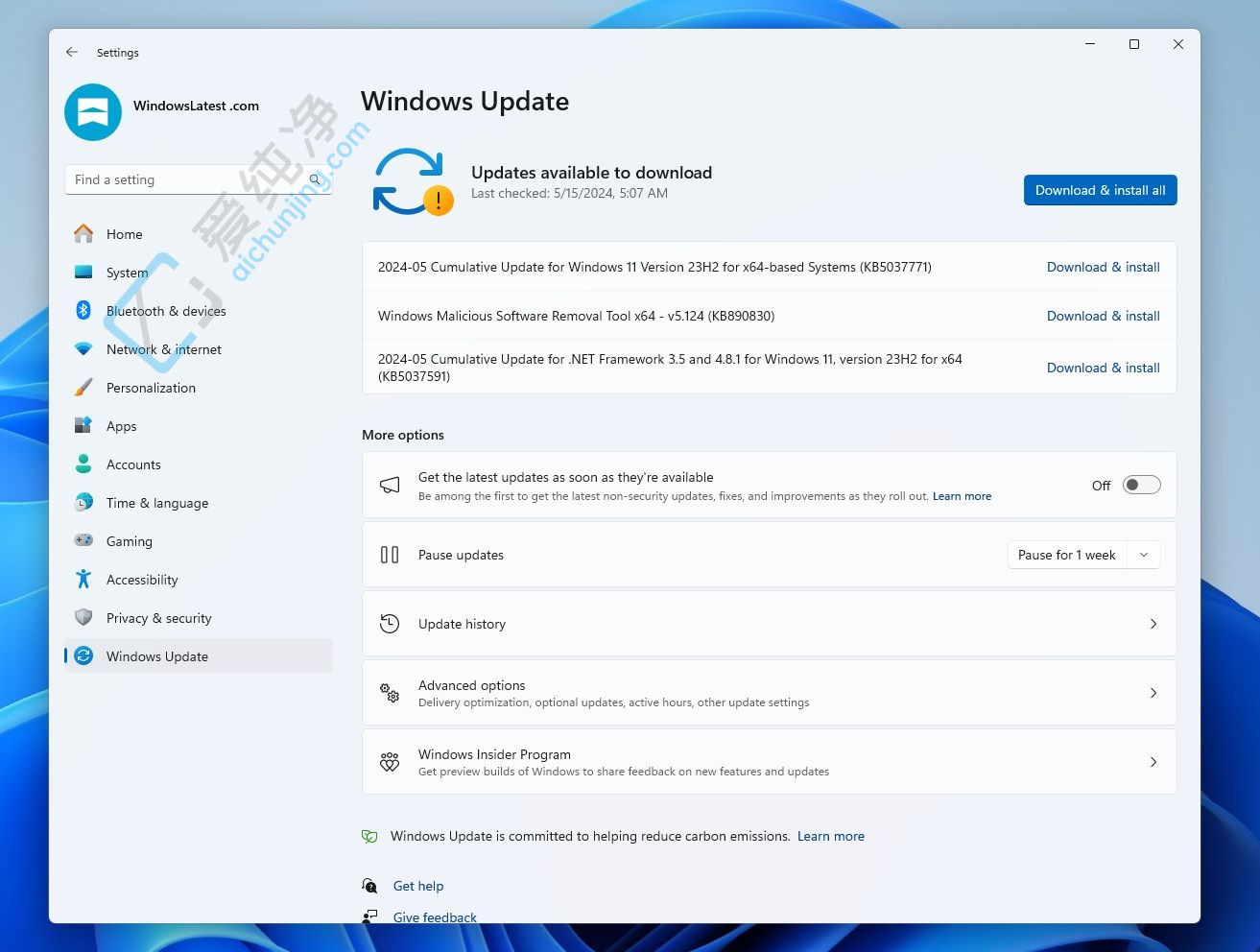The height and width of the screenshot is (952, 1260).
Task: Open Time & language settings
Action: (199, 503)
